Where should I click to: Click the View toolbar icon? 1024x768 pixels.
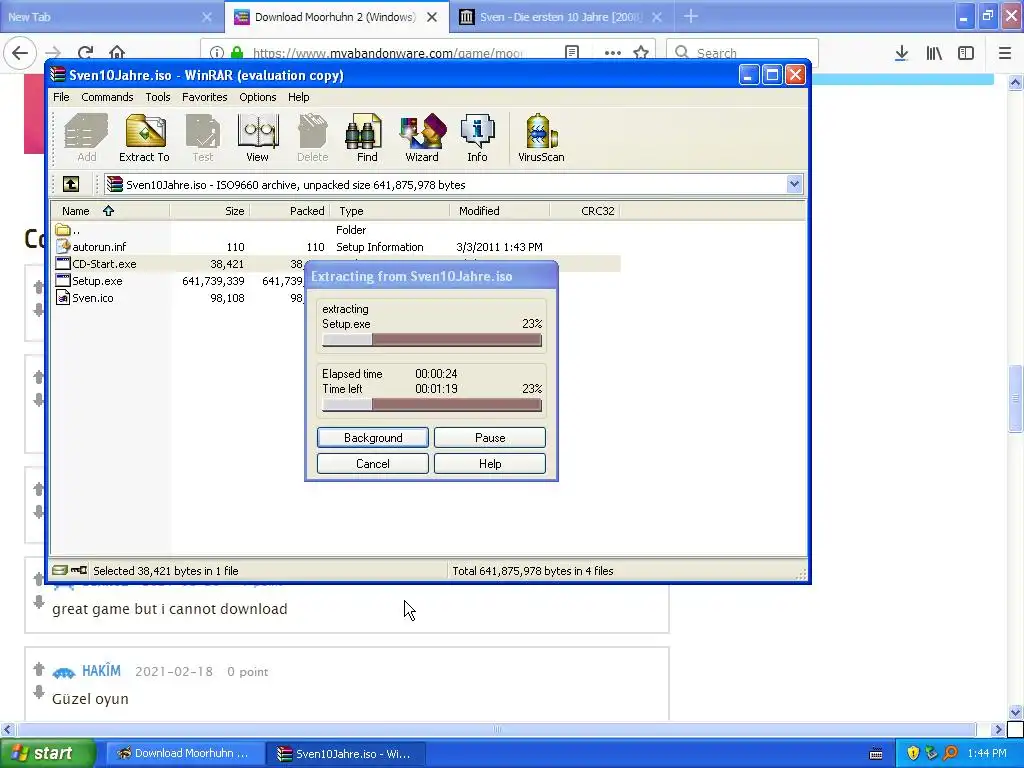tap(257, 138)
